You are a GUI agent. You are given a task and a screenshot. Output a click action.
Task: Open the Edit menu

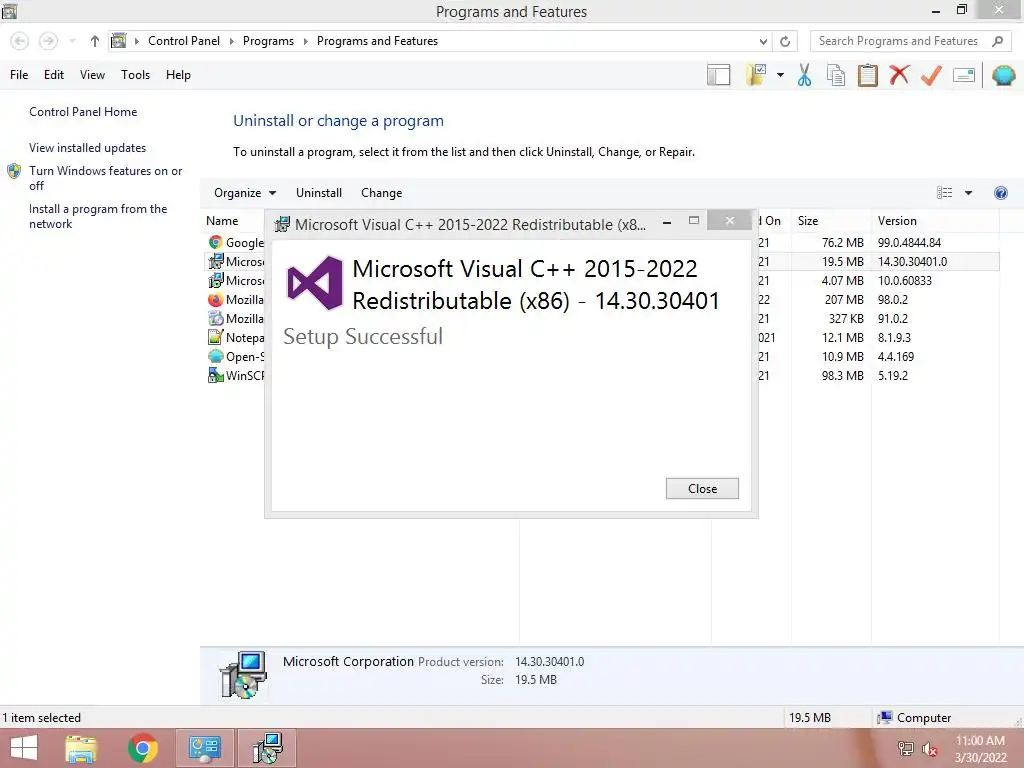[x=54, y=75]
